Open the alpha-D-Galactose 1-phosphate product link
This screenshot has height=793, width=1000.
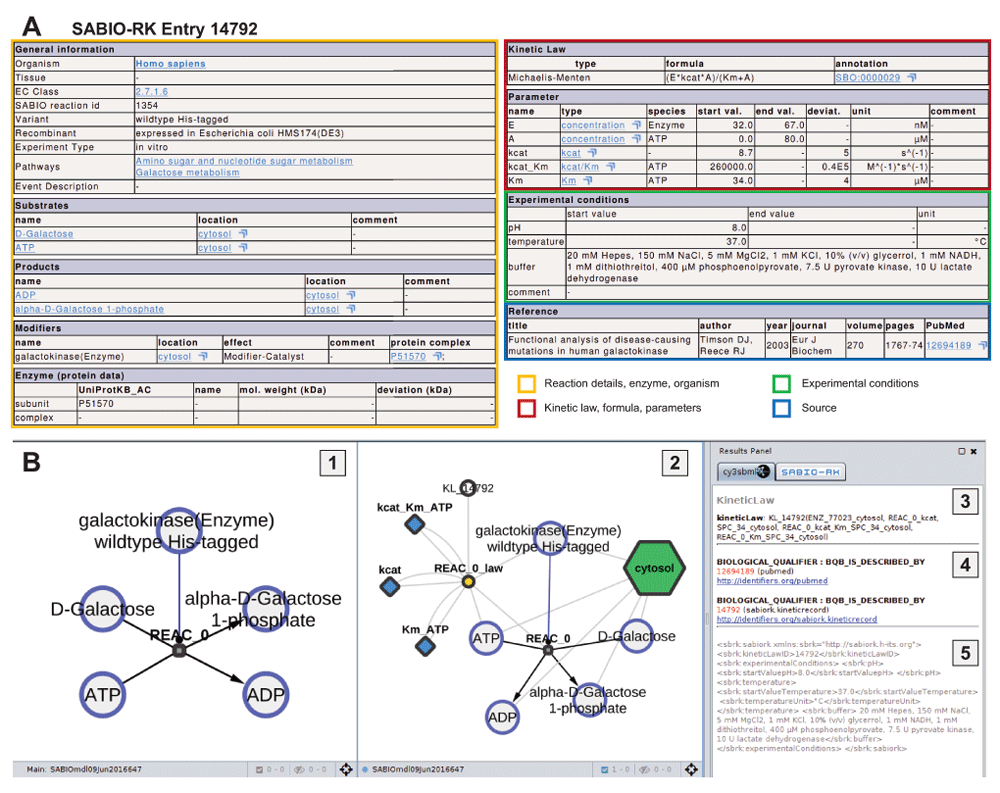pos(89,309)
